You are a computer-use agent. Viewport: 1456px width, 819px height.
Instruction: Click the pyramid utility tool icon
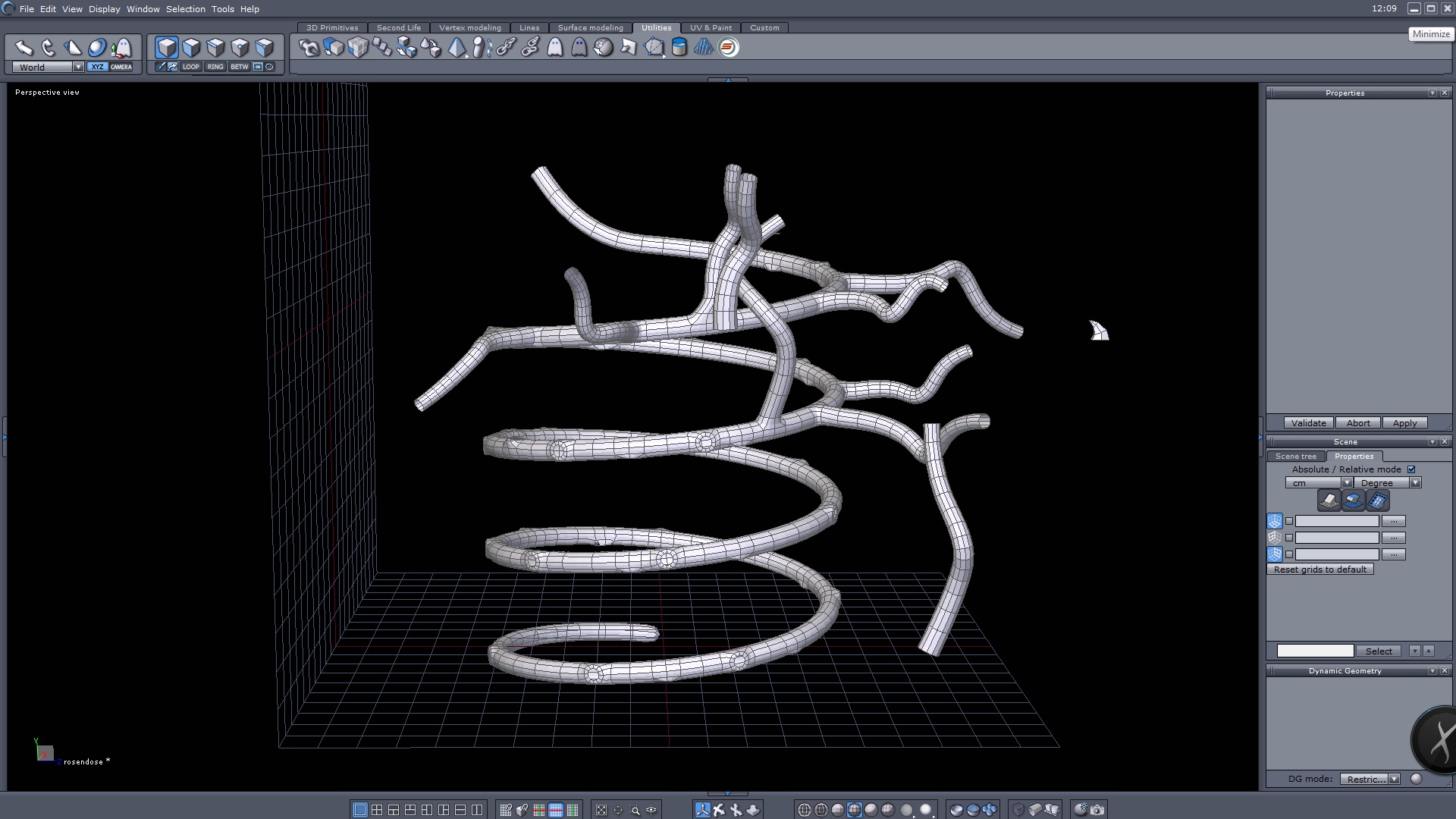click(457, 48)
